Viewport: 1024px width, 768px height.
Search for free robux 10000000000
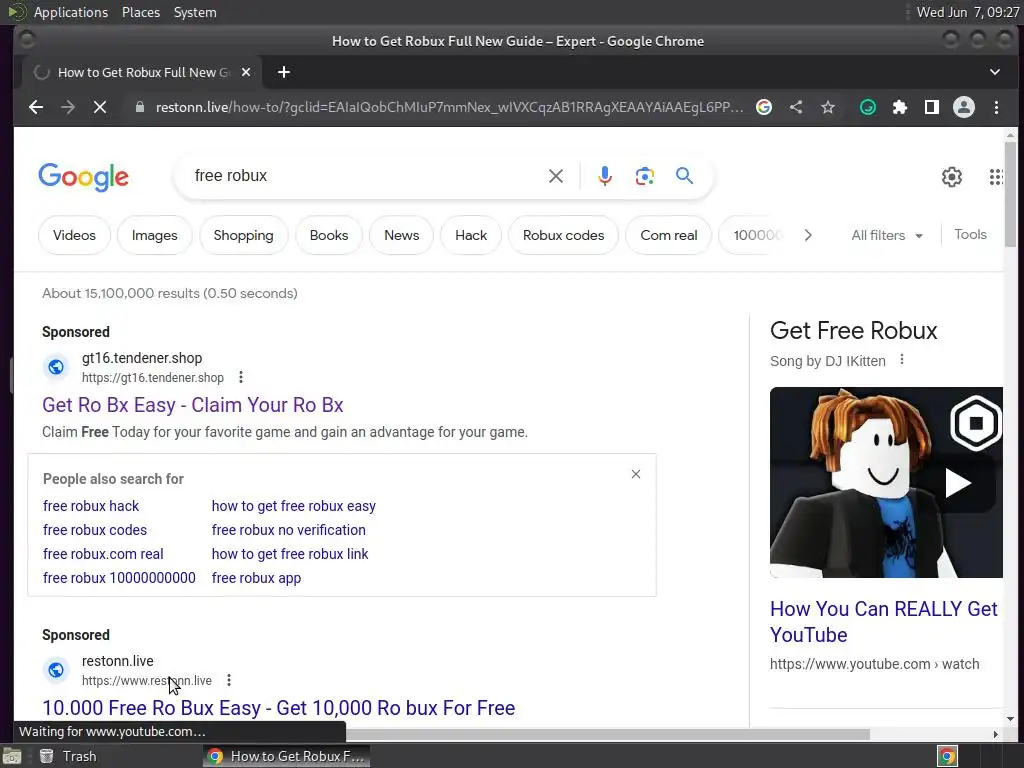120,578
